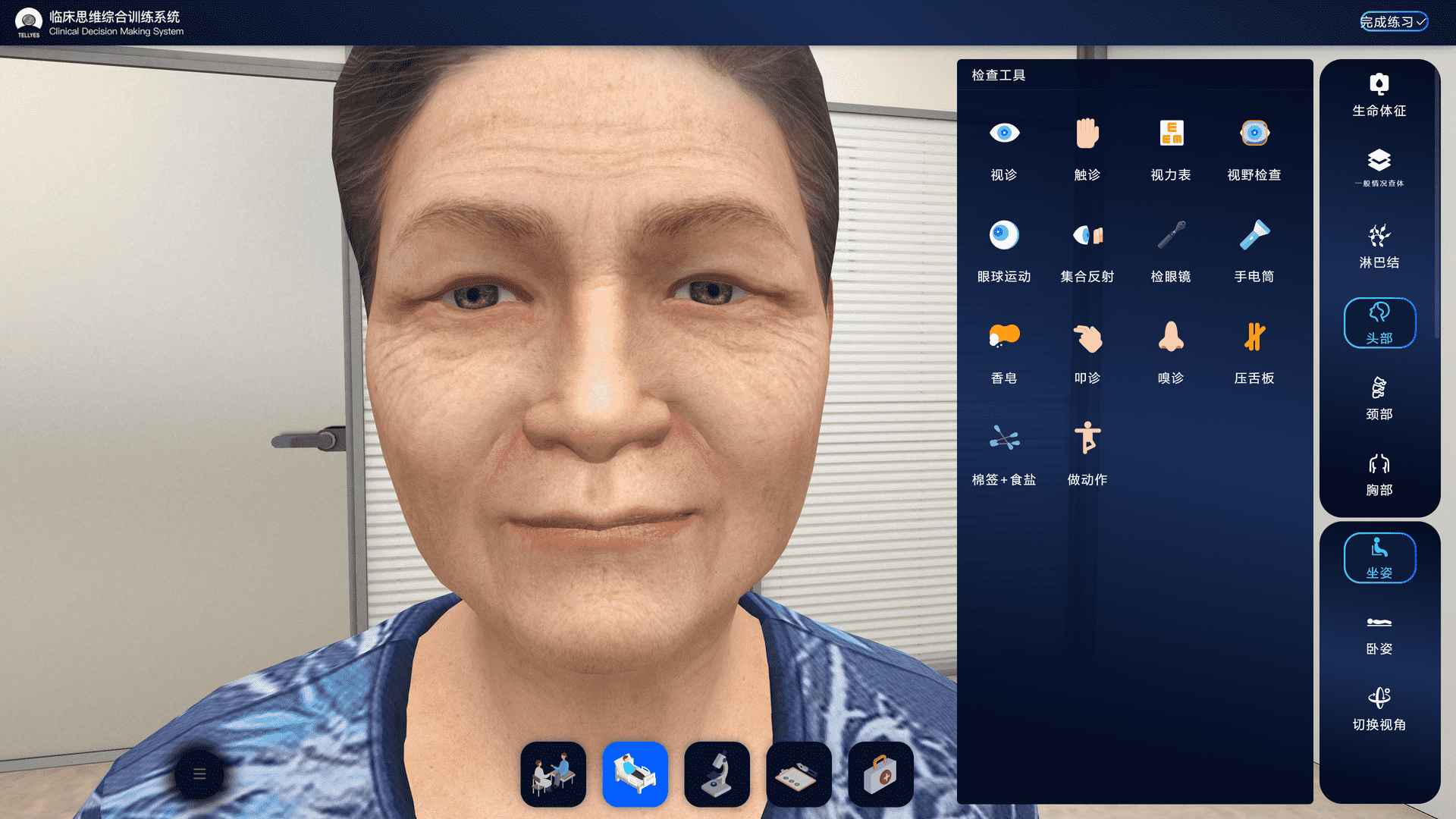Image resolution: width=1456 pixels, height=819 pixels.
Task: Open the microscope lab test module
Action: pyautogui.click(x=717, y=773)
